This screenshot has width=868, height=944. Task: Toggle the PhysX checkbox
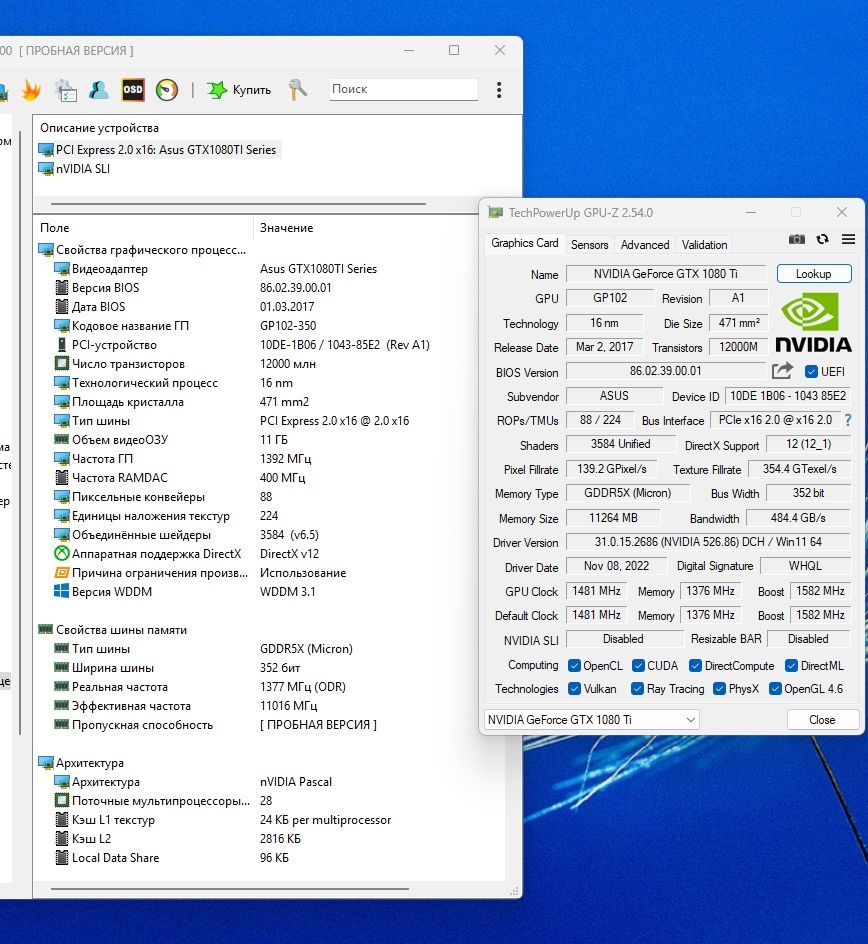[719, 689]
